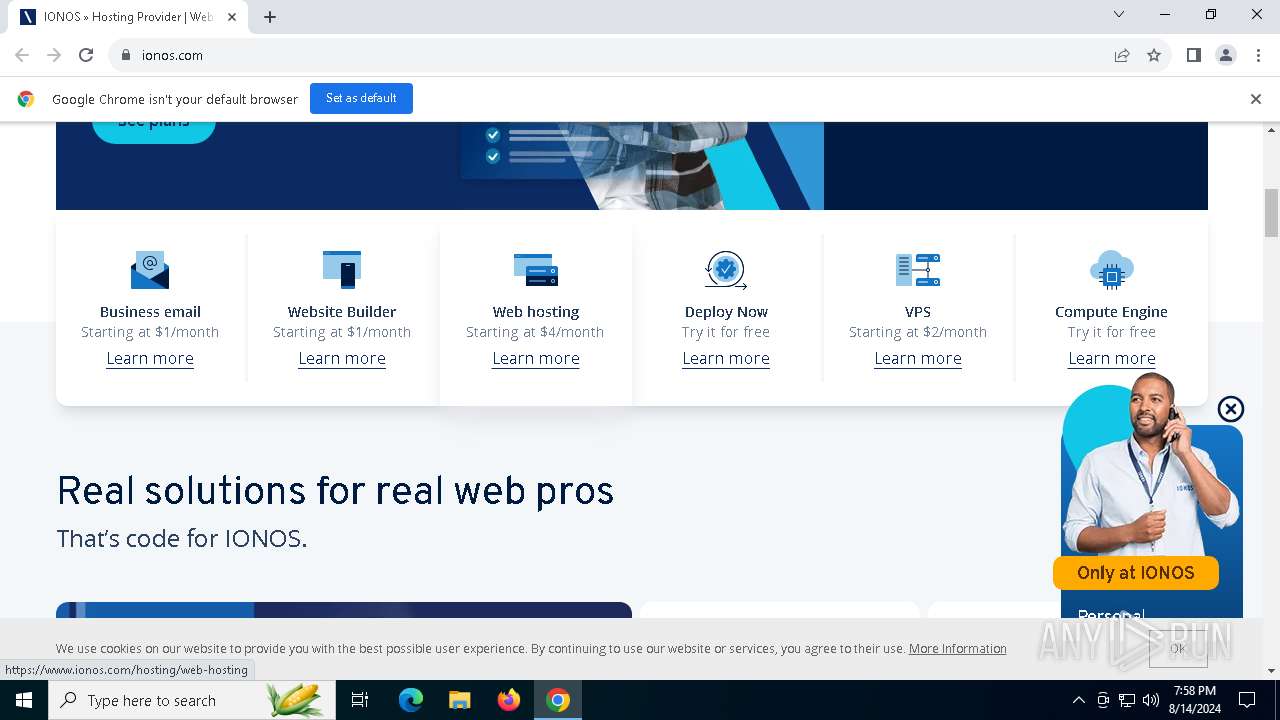Click the Business email heading

(x=150, y=312)
